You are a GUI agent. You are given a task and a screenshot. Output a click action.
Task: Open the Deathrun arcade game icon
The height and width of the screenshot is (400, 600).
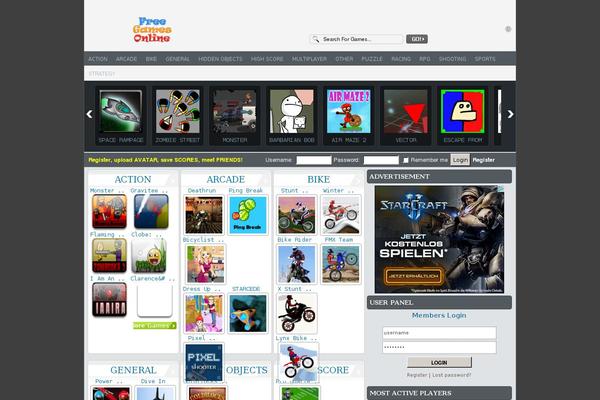click(204, 215)
